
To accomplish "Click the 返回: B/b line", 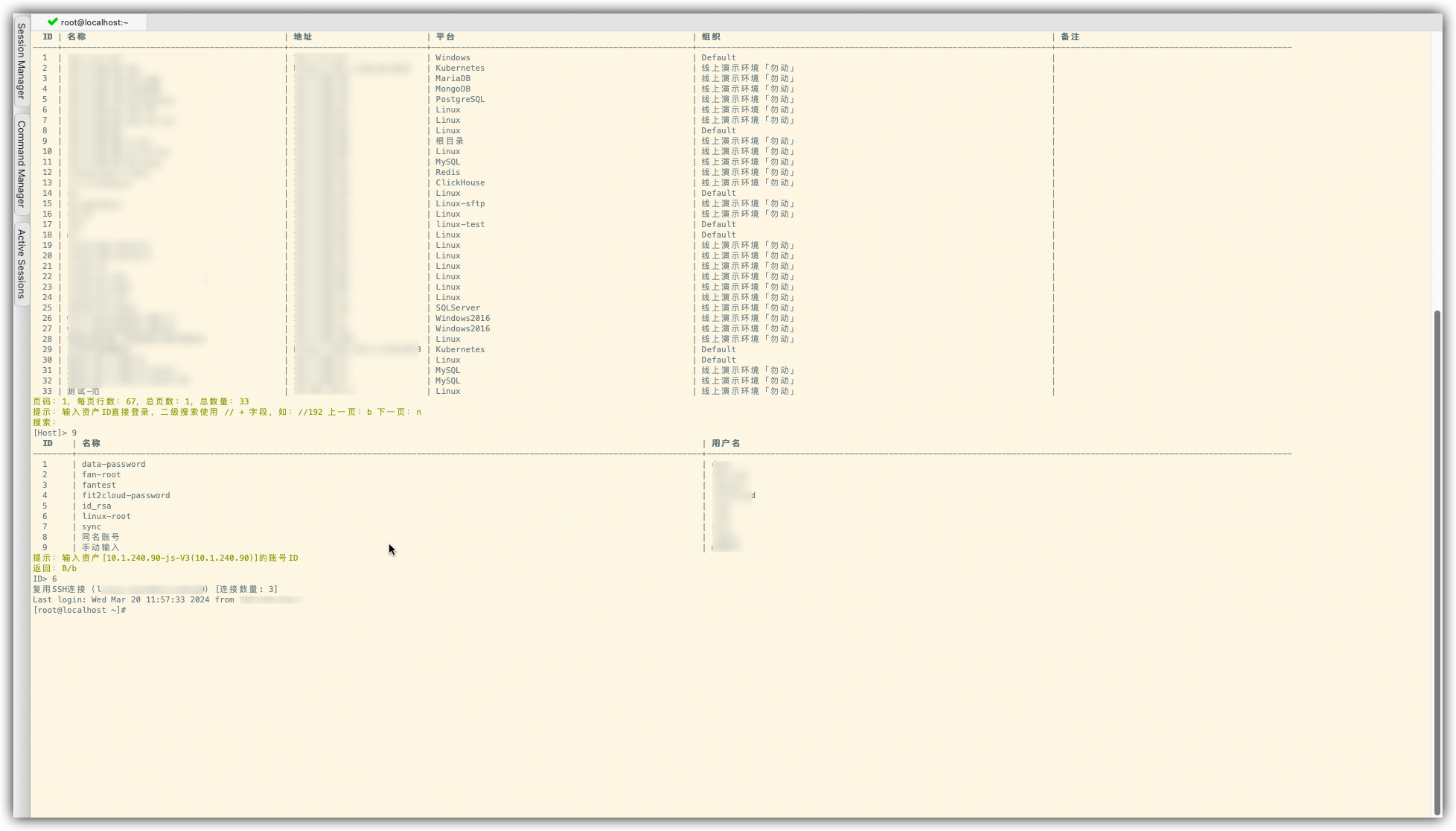I will [x=55, y=568].
